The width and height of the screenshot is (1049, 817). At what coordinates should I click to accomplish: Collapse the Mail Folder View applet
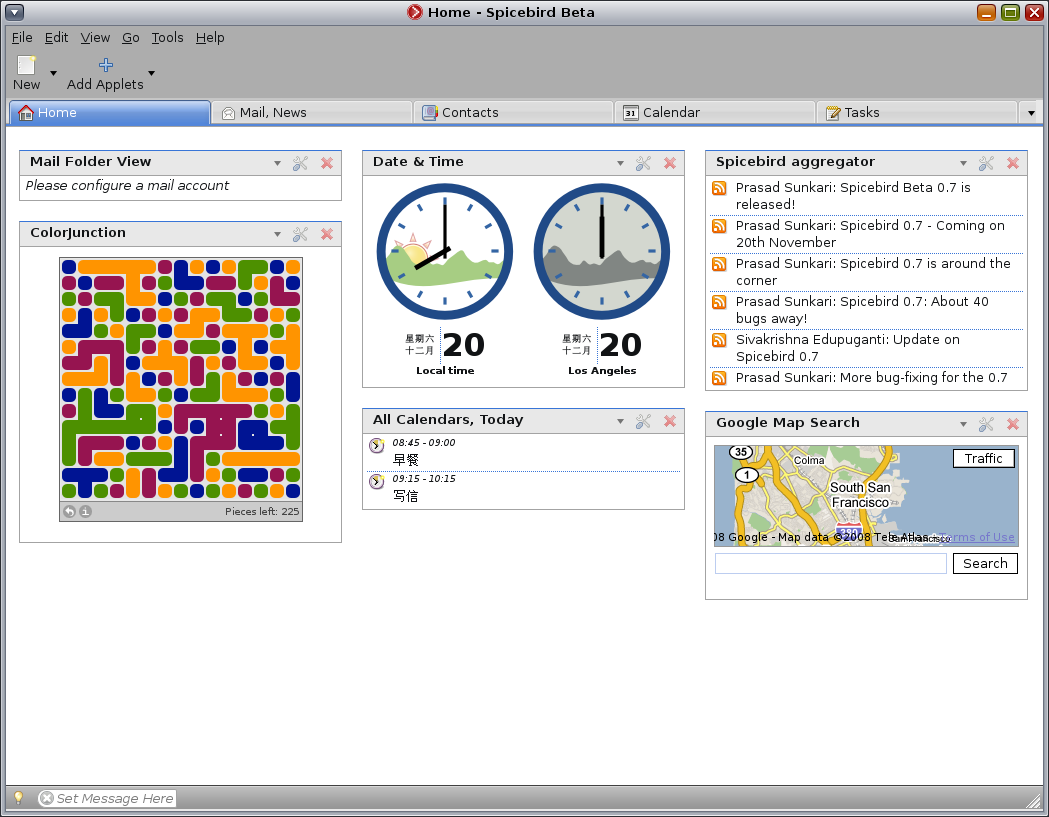click(277, 163)
